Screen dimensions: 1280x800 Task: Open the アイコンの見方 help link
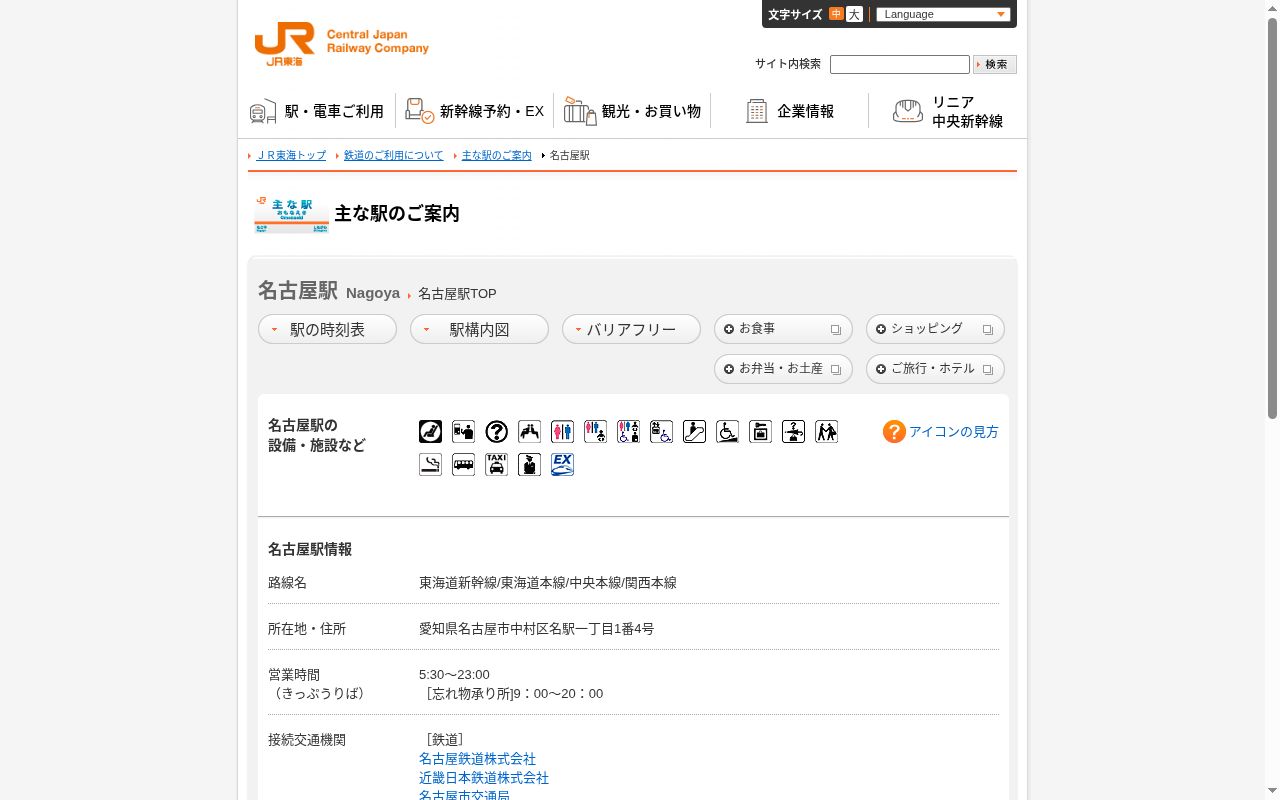[x=941, y=432]
